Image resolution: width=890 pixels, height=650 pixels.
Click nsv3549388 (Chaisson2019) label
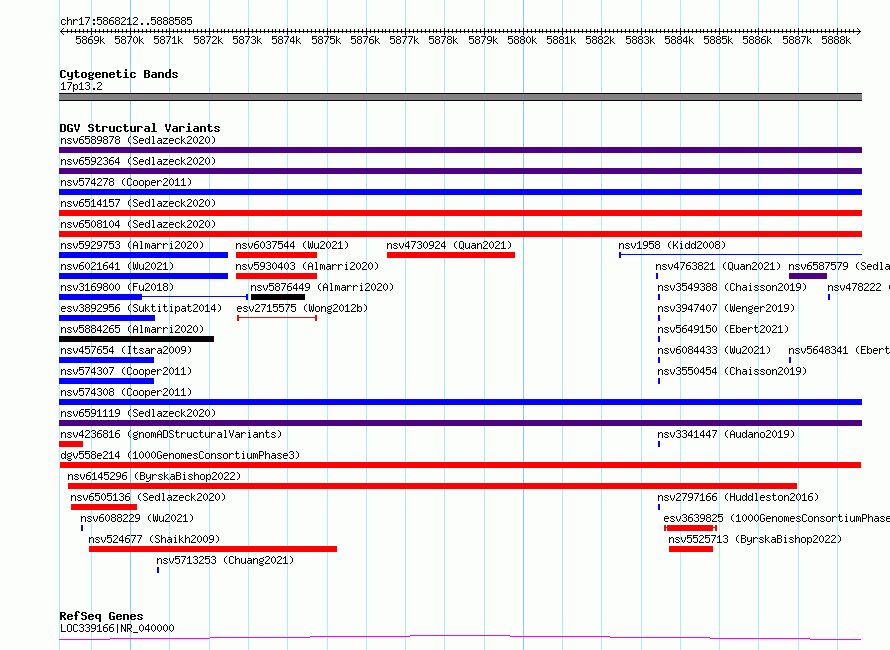[732, 287]
